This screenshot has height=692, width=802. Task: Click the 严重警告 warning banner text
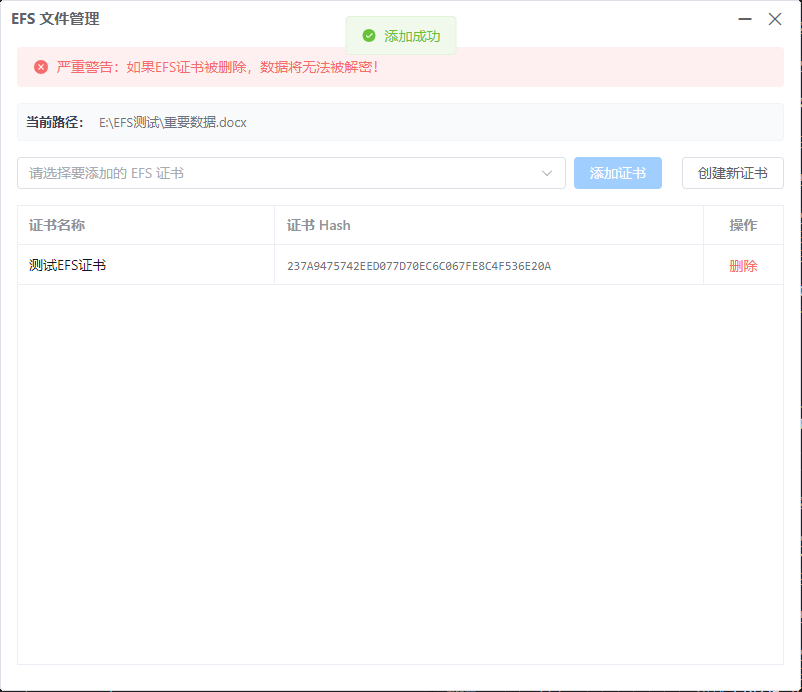[x=218, y=67]
